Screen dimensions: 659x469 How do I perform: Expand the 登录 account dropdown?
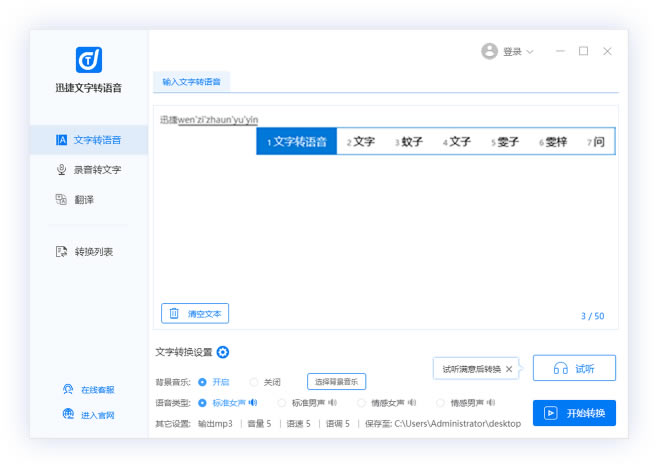529,52
